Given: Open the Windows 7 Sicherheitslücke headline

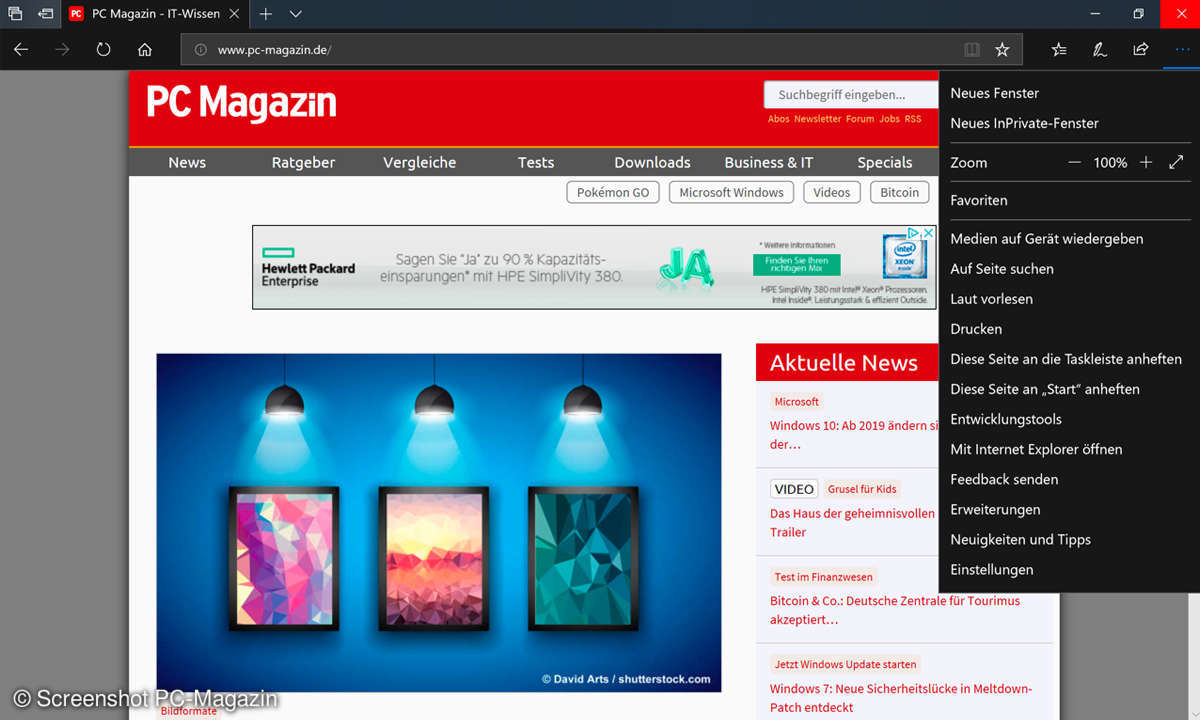Looking at the screenshot, I should tap(901, 697).
